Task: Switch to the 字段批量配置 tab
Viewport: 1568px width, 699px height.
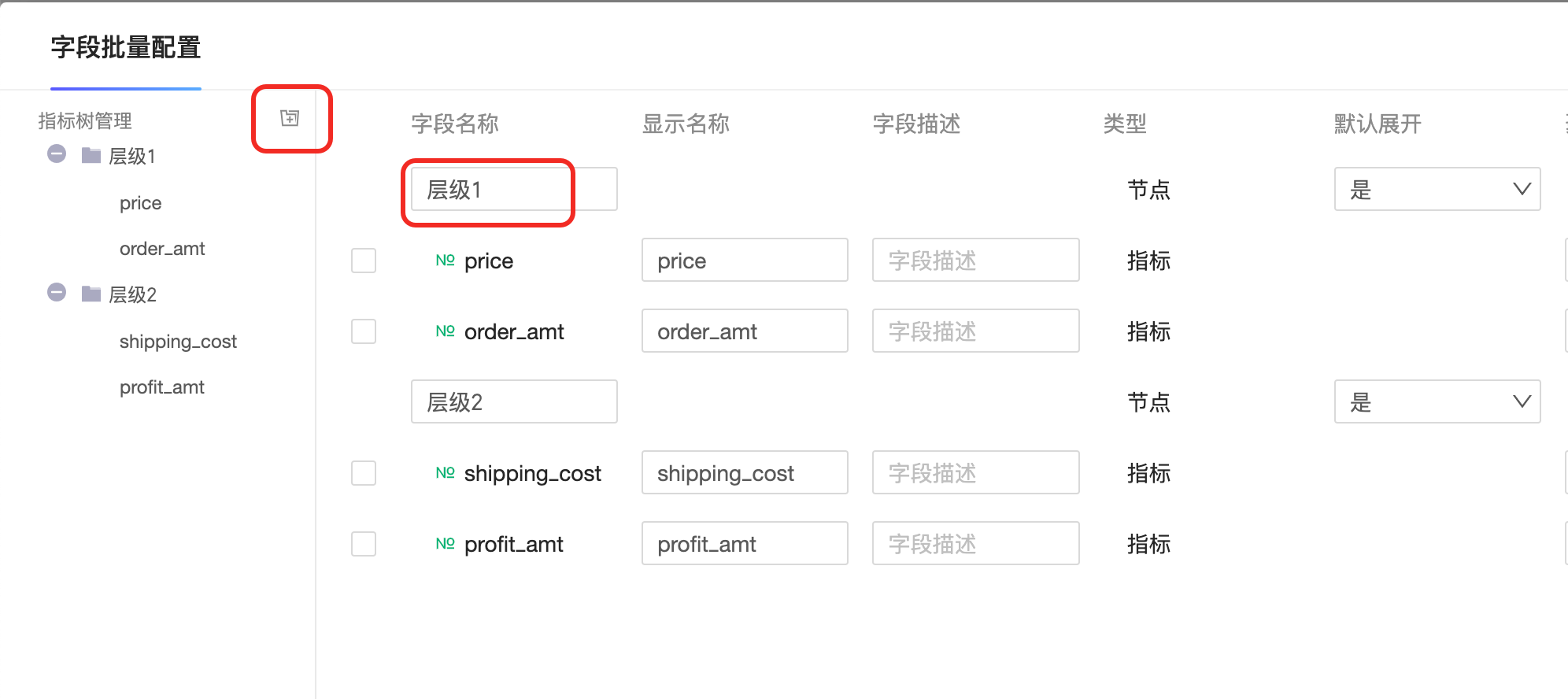Action: click(126, 47)
